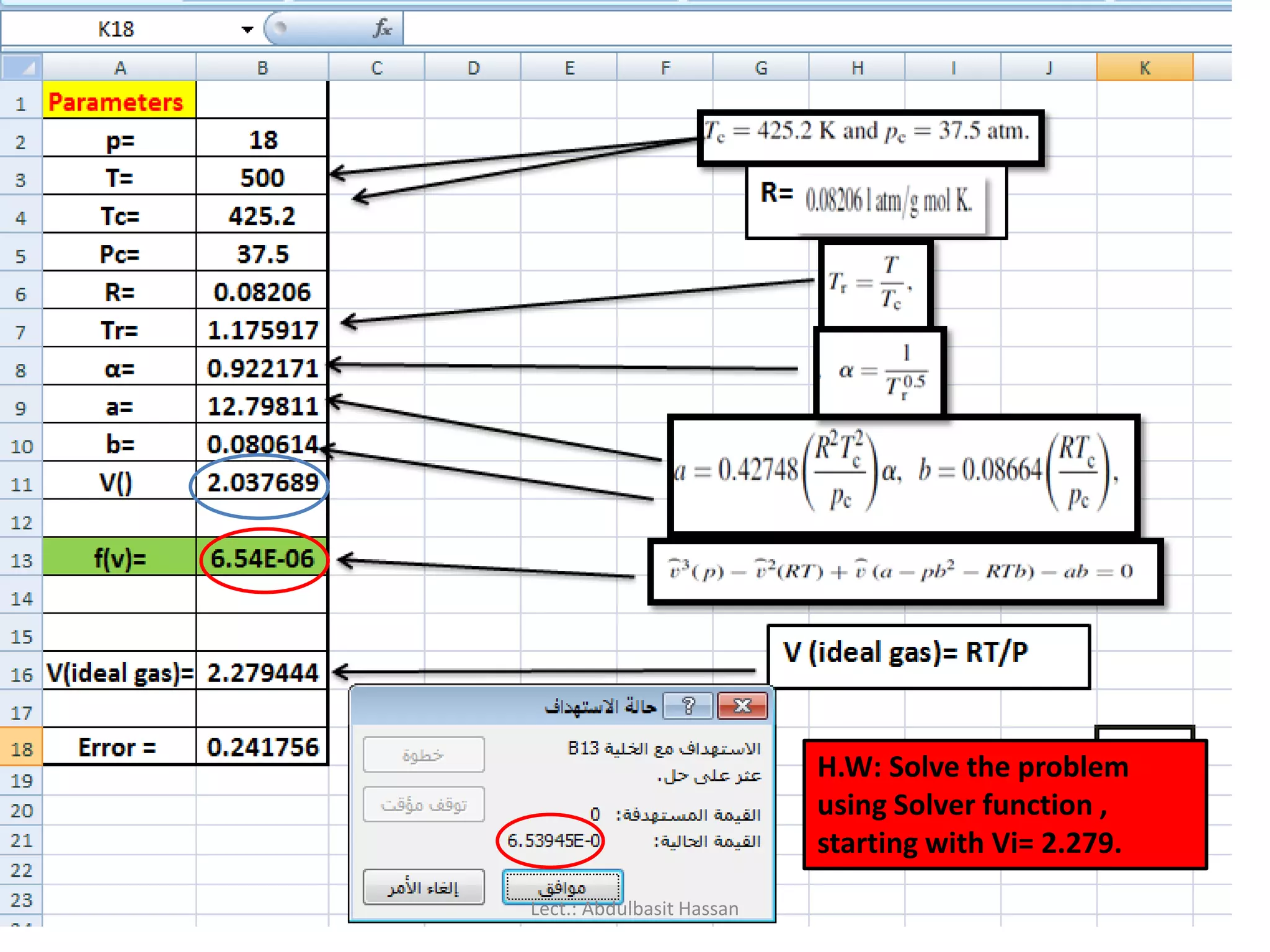Viewport: 1270px width, 952px height.
Task: Select column C header
Action: tap(376, 68)
